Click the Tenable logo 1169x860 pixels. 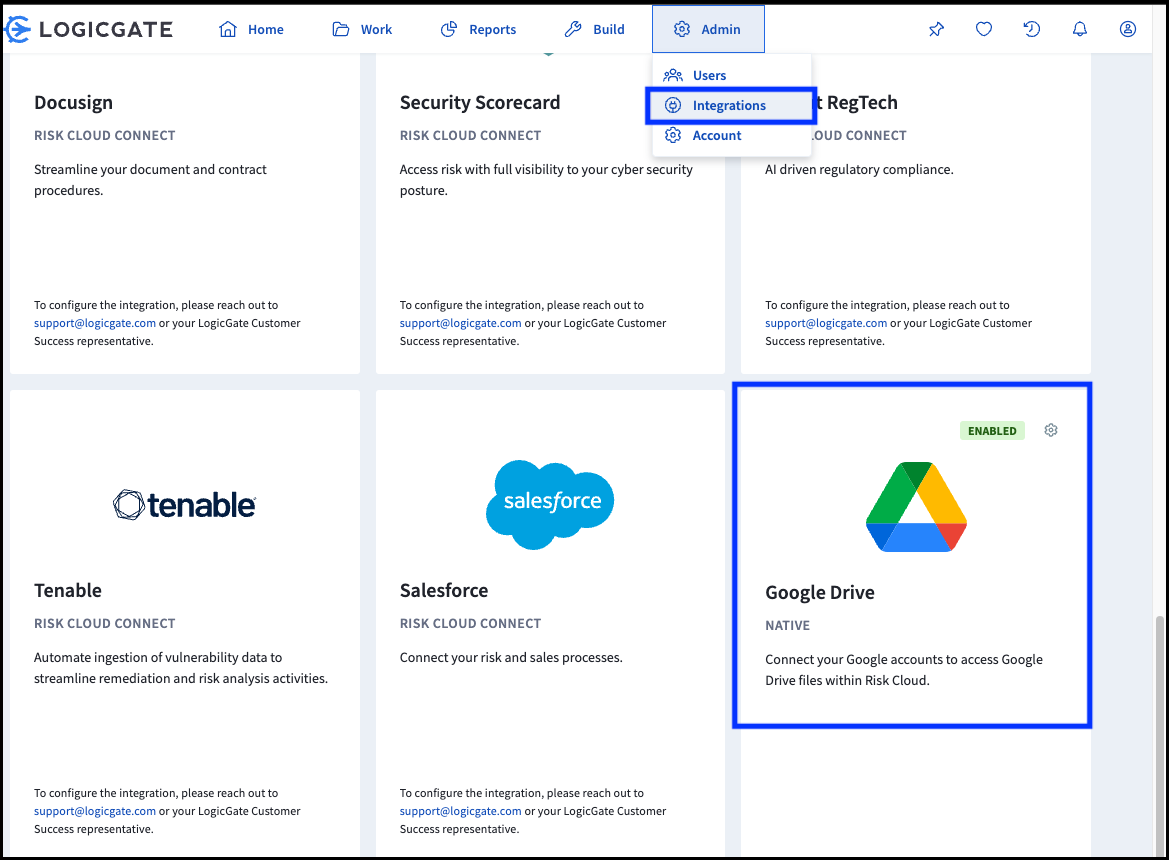184,505
